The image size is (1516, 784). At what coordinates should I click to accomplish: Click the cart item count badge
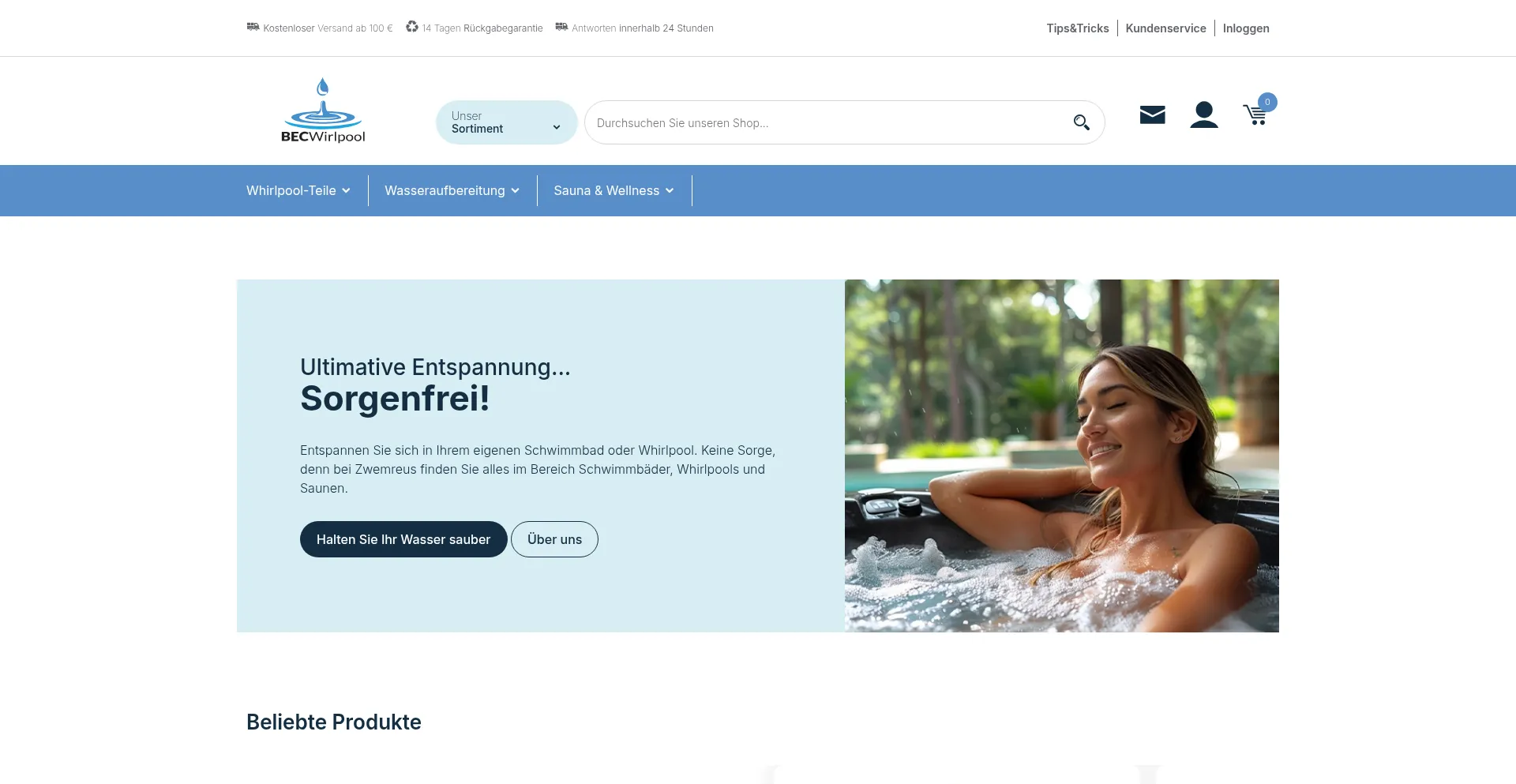[1267, 102]
